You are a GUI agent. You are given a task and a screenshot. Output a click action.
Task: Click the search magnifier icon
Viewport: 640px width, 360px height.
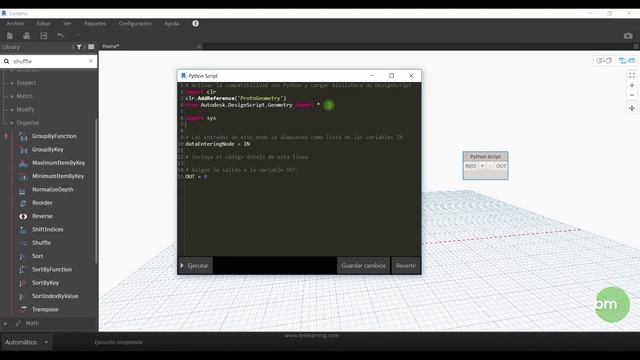7,61
